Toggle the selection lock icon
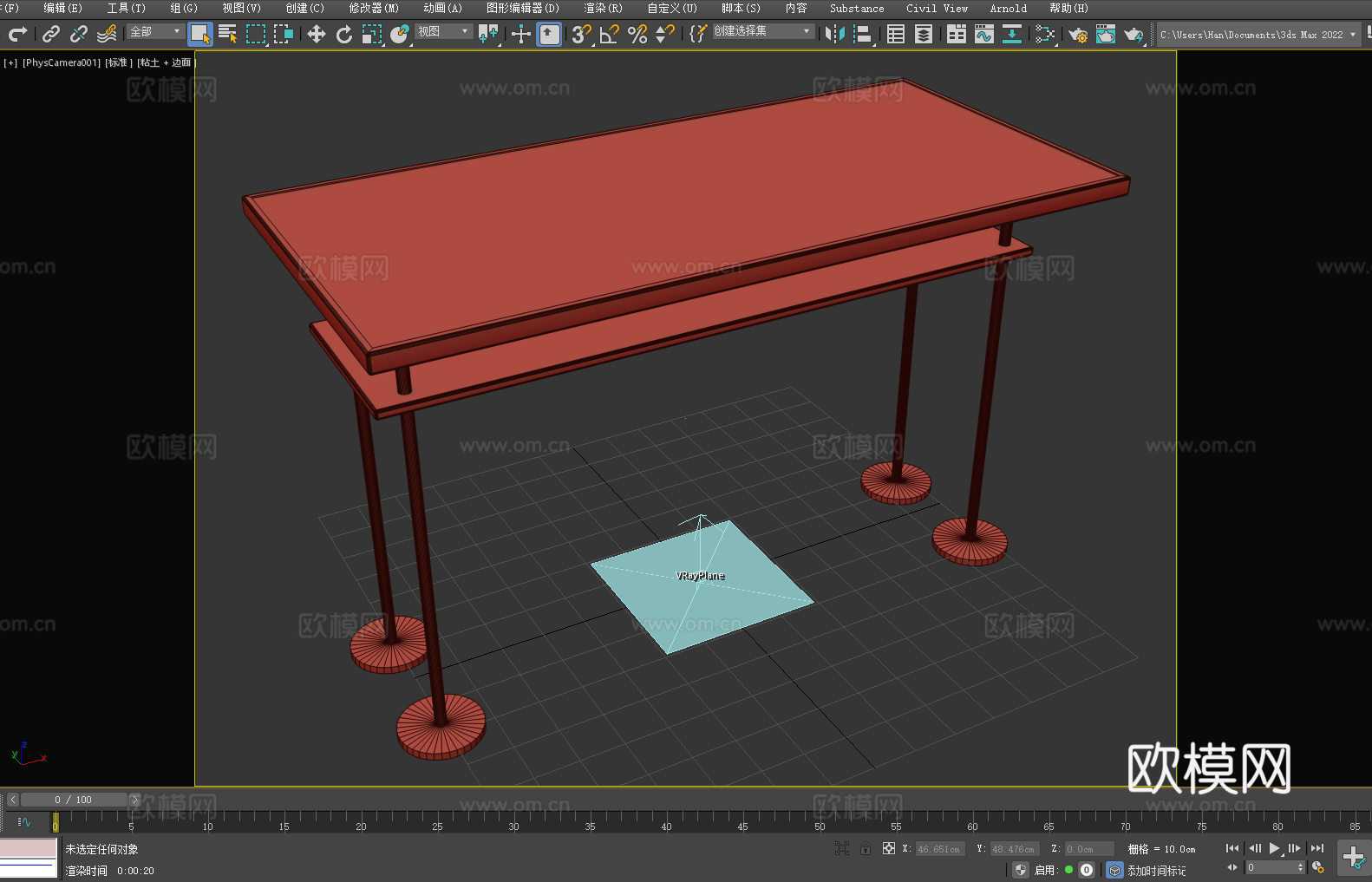 [x=865, y=848]
